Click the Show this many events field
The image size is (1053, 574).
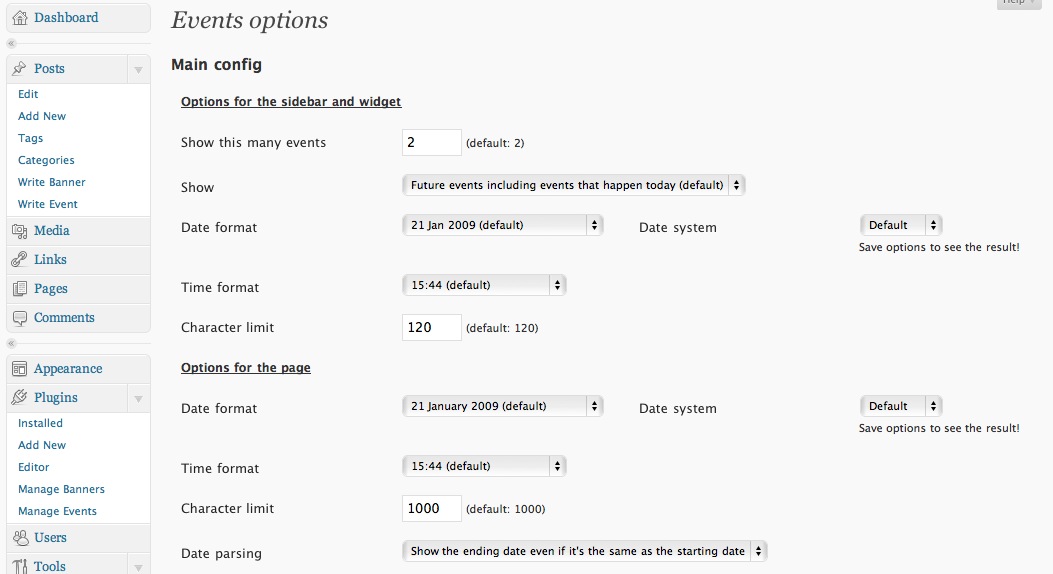coord(432,142)
